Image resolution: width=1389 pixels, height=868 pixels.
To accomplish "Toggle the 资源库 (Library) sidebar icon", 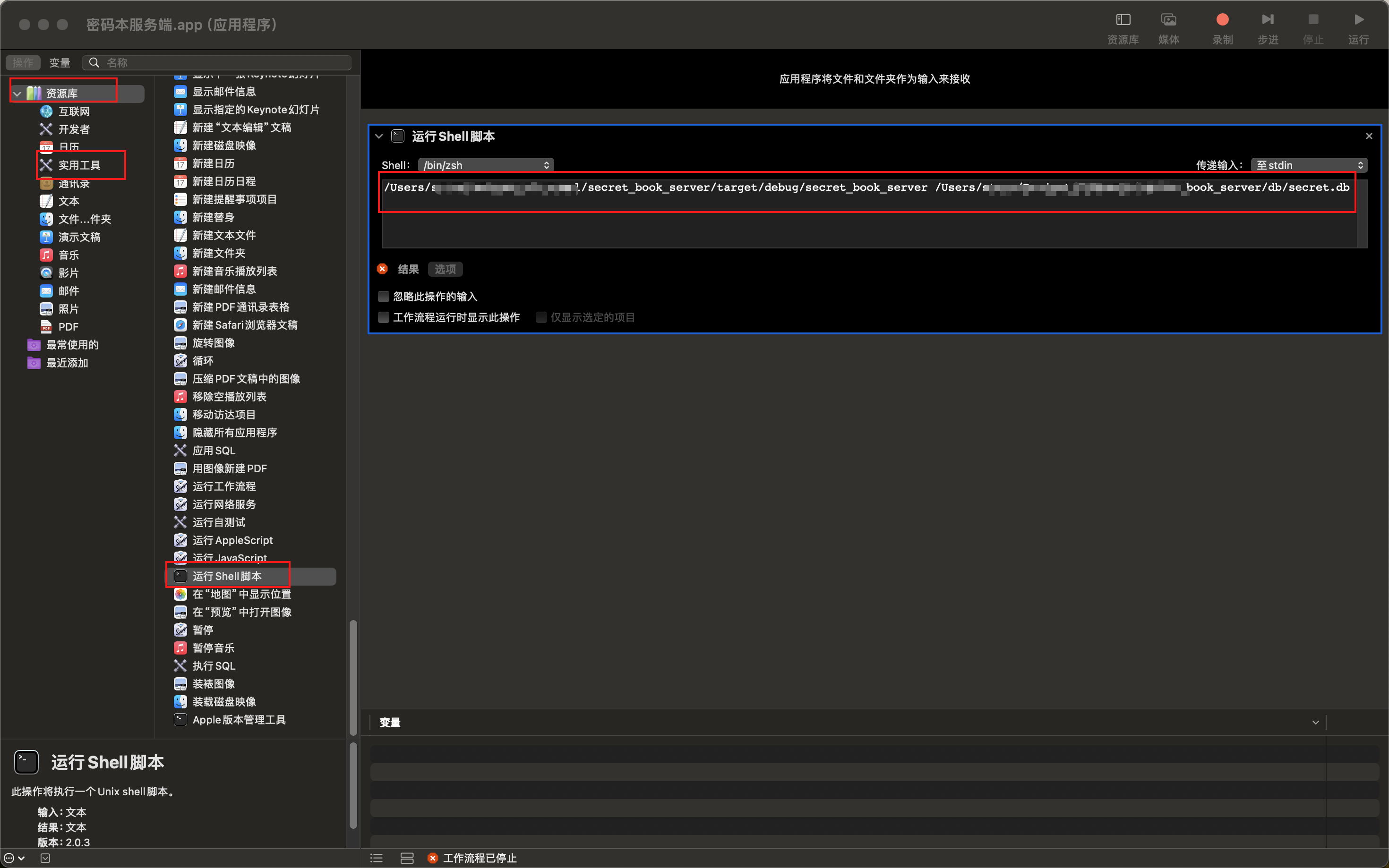I will tap(1123, 20).
